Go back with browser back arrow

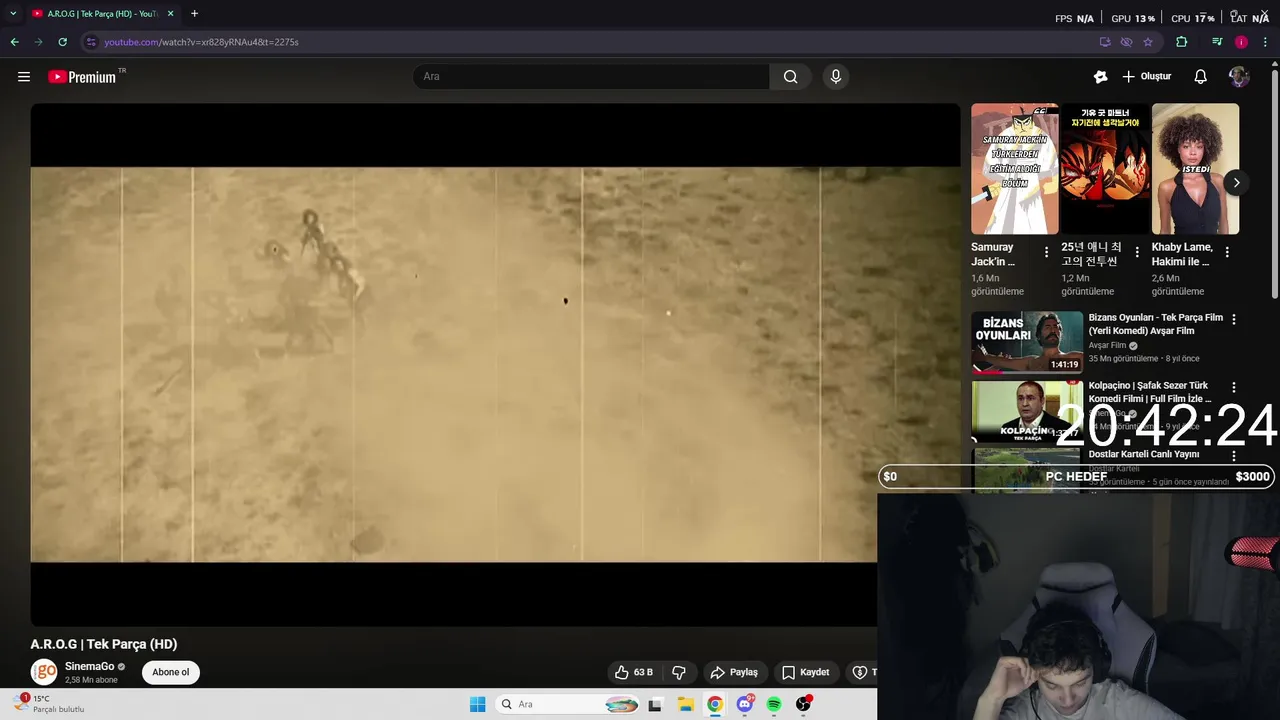(x=14, y=42)
